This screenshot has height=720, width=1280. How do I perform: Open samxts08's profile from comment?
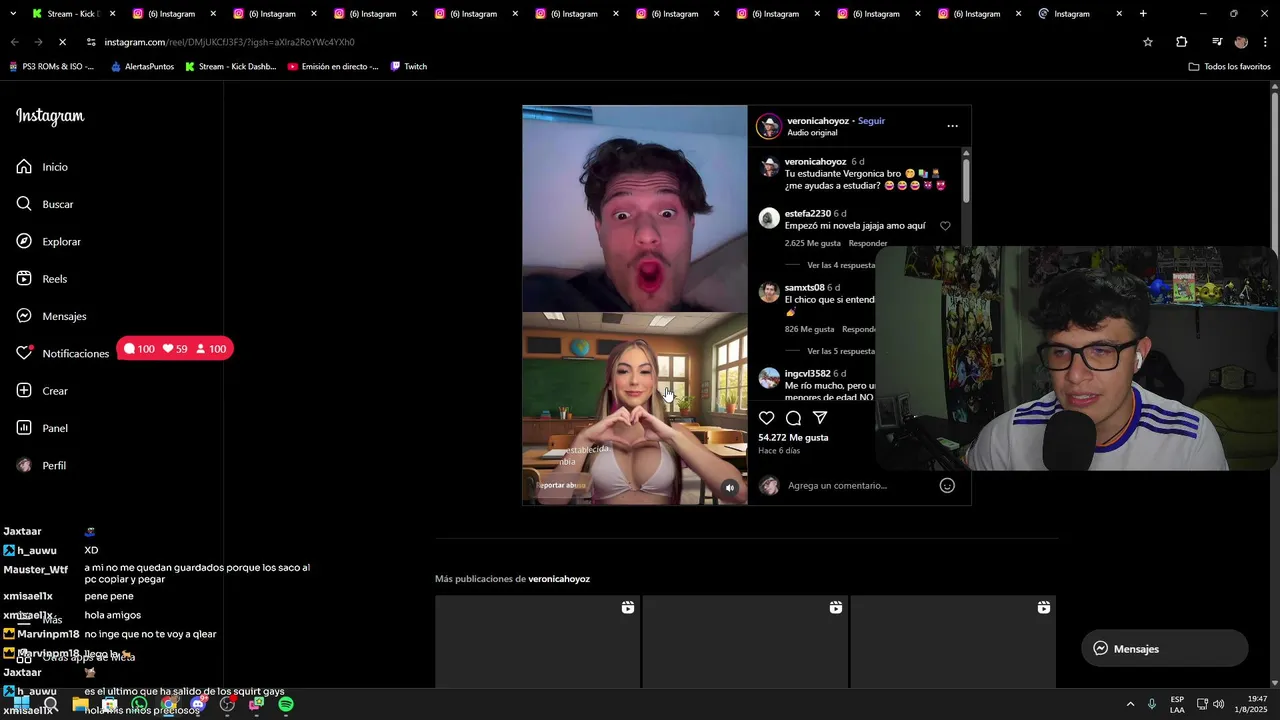point(805,287)
